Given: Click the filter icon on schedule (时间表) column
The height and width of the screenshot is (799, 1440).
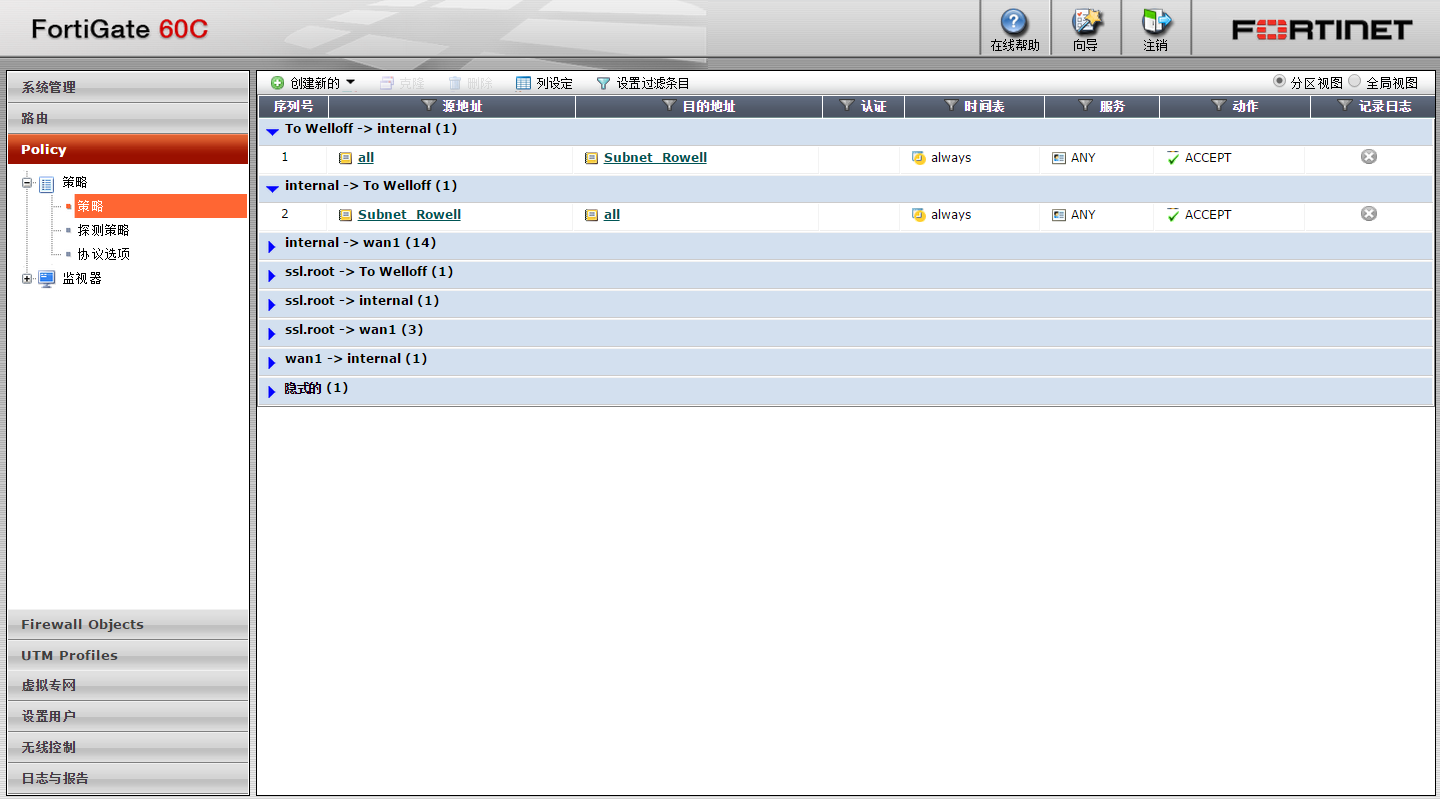Looking at the screenshot, I should pyautogui.click(x=951, y=106).
